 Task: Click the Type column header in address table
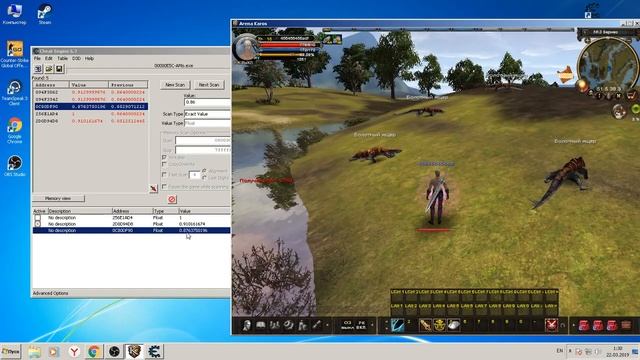(x=165, y=211)
